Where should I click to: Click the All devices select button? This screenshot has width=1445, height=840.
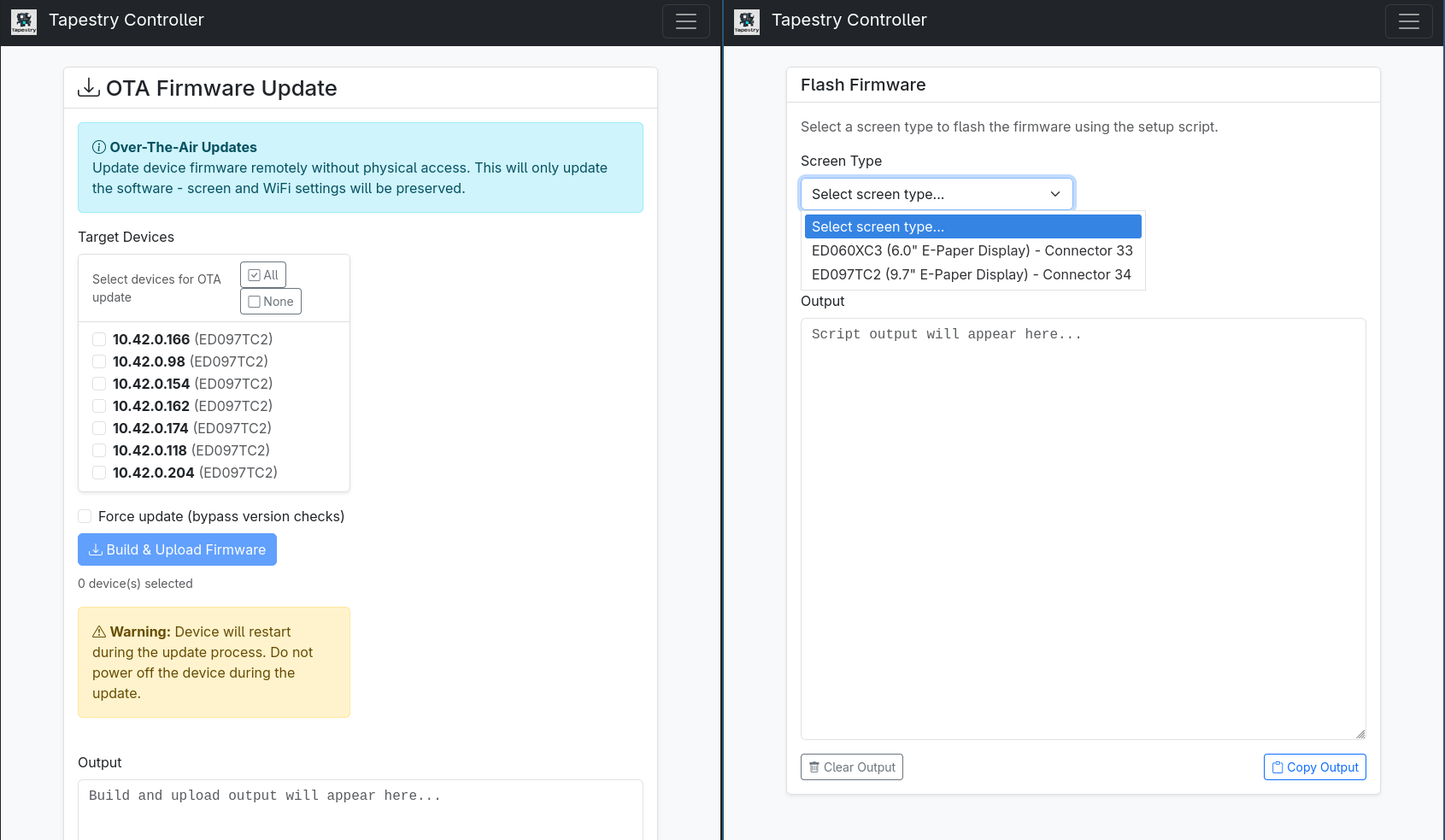point(263,275)
